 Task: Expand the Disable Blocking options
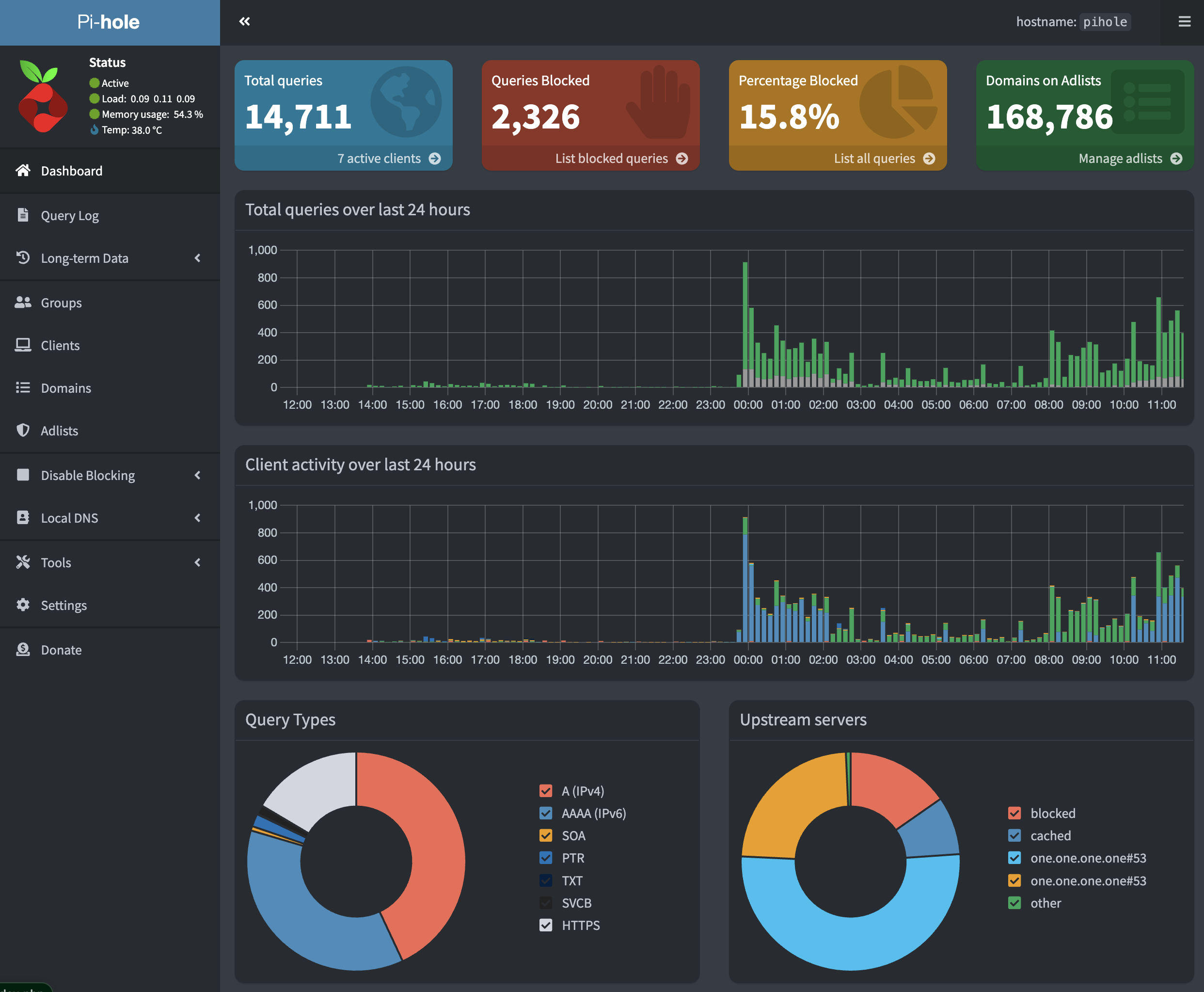197,476
